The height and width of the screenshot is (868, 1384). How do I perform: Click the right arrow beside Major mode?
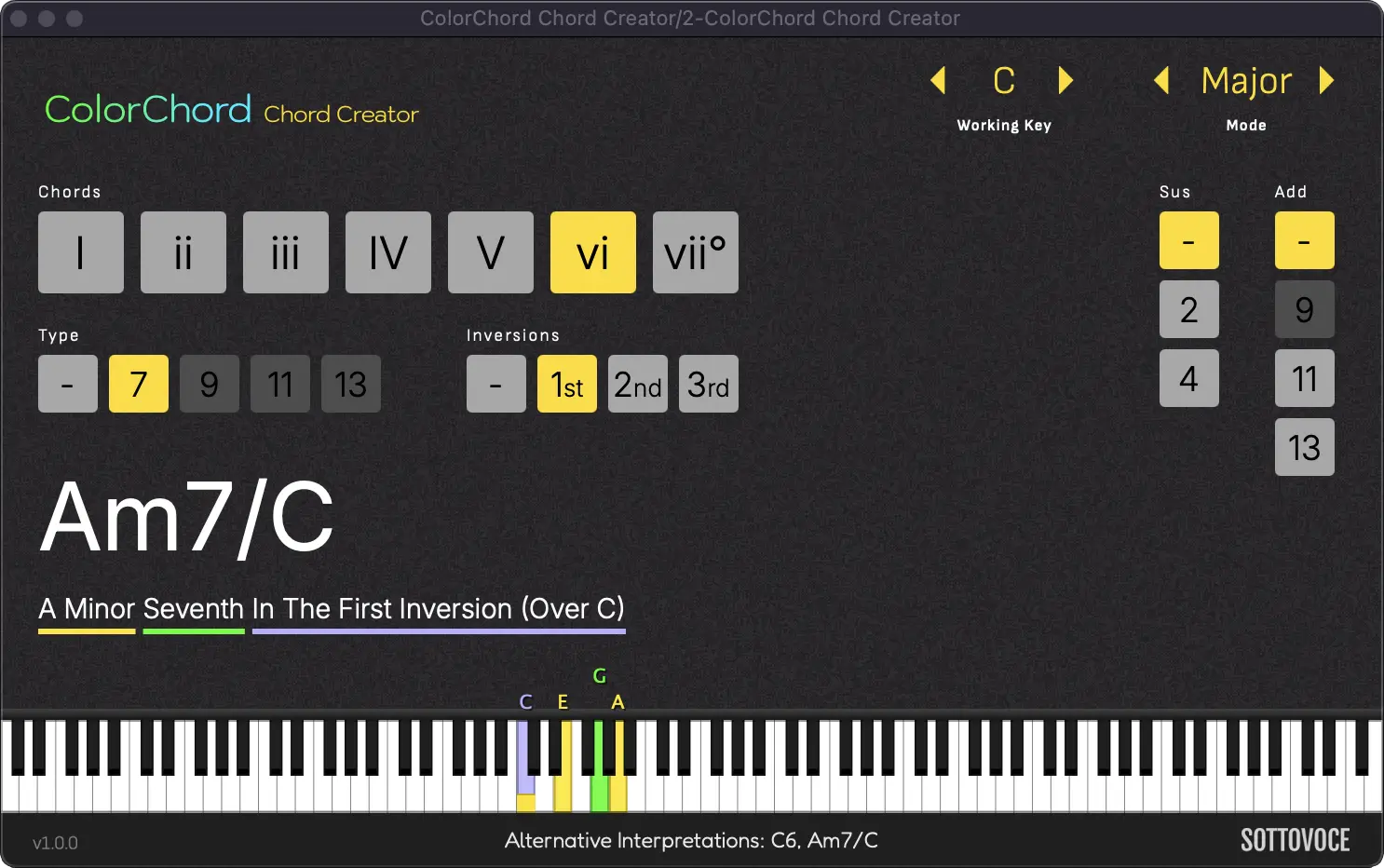click(x=1326, y=81)
